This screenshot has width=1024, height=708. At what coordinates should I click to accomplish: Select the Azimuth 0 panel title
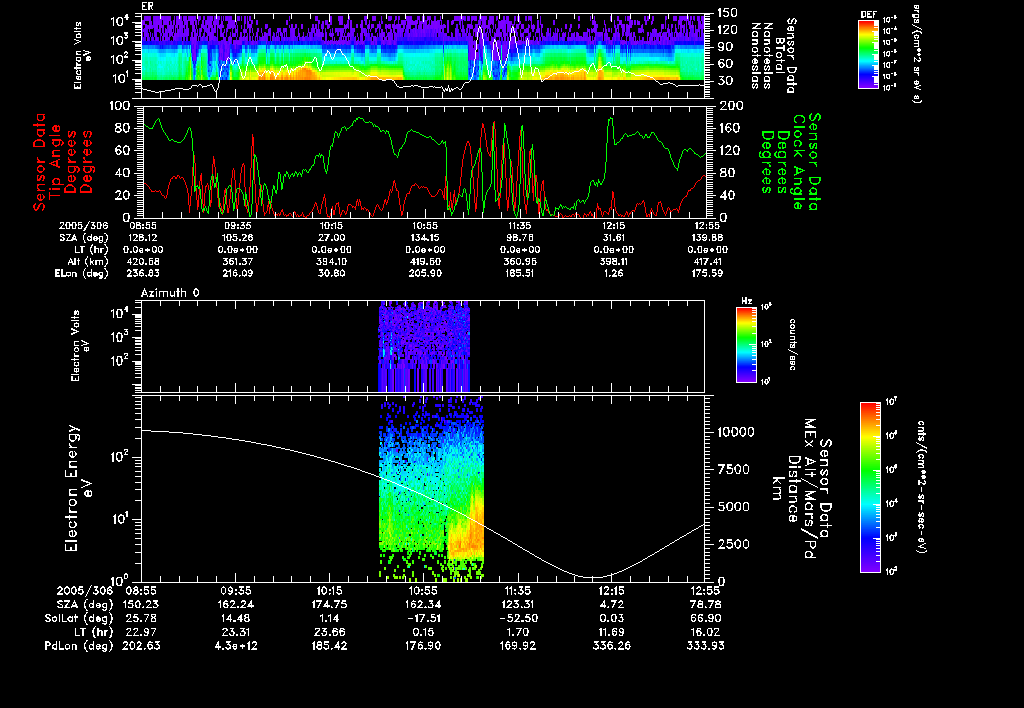[x=170, y=293]
